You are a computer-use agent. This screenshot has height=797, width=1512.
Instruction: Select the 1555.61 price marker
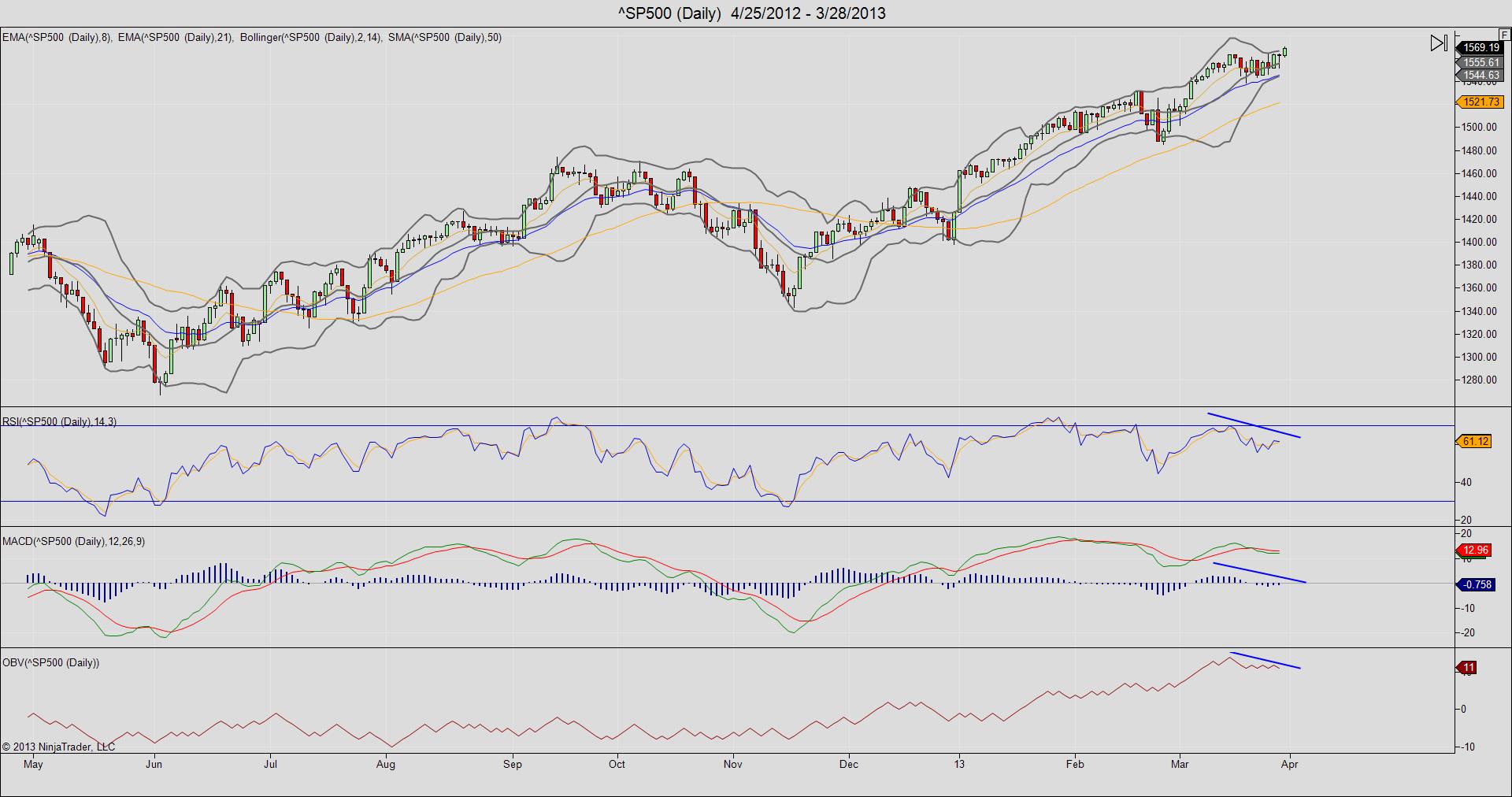tap(1480, 62)
